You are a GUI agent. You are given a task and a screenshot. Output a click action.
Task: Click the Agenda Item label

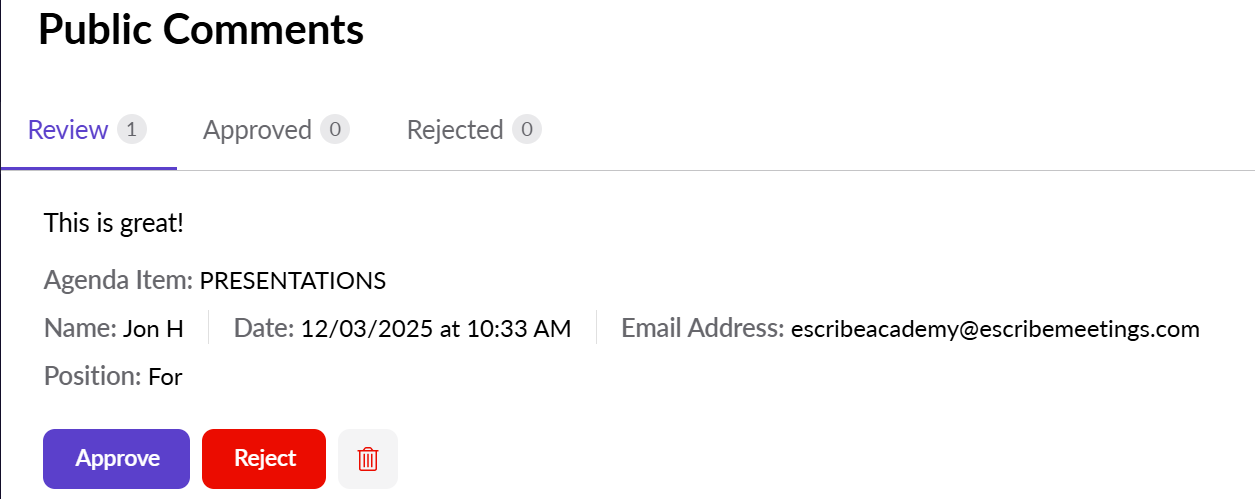click(x=118, y=280)
